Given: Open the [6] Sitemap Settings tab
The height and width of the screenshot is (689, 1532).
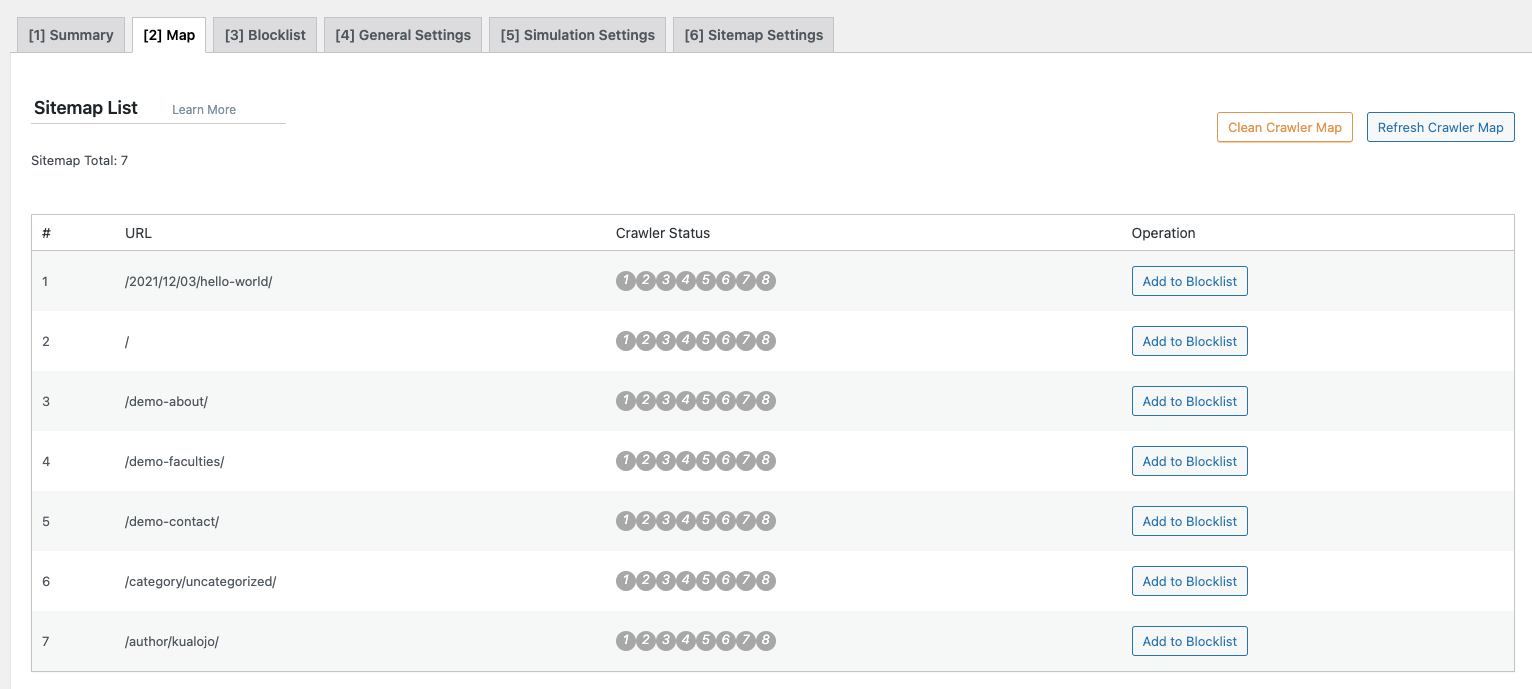Looking at the screenshot, I should point(754,35).
